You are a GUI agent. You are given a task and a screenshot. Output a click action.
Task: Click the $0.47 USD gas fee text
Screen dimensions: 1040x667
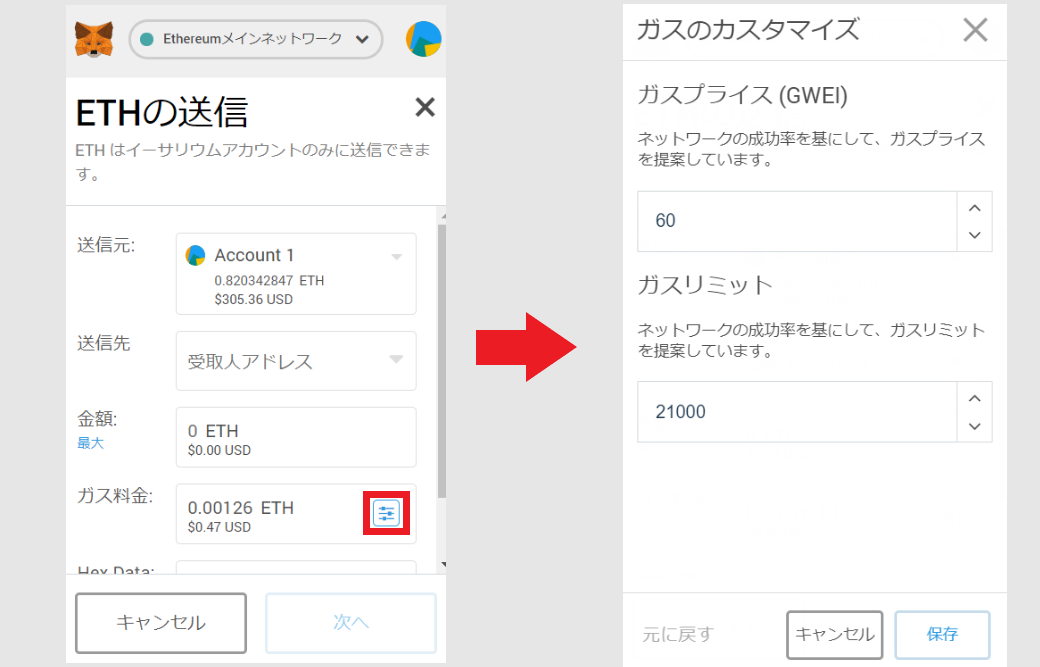(219, 527)
